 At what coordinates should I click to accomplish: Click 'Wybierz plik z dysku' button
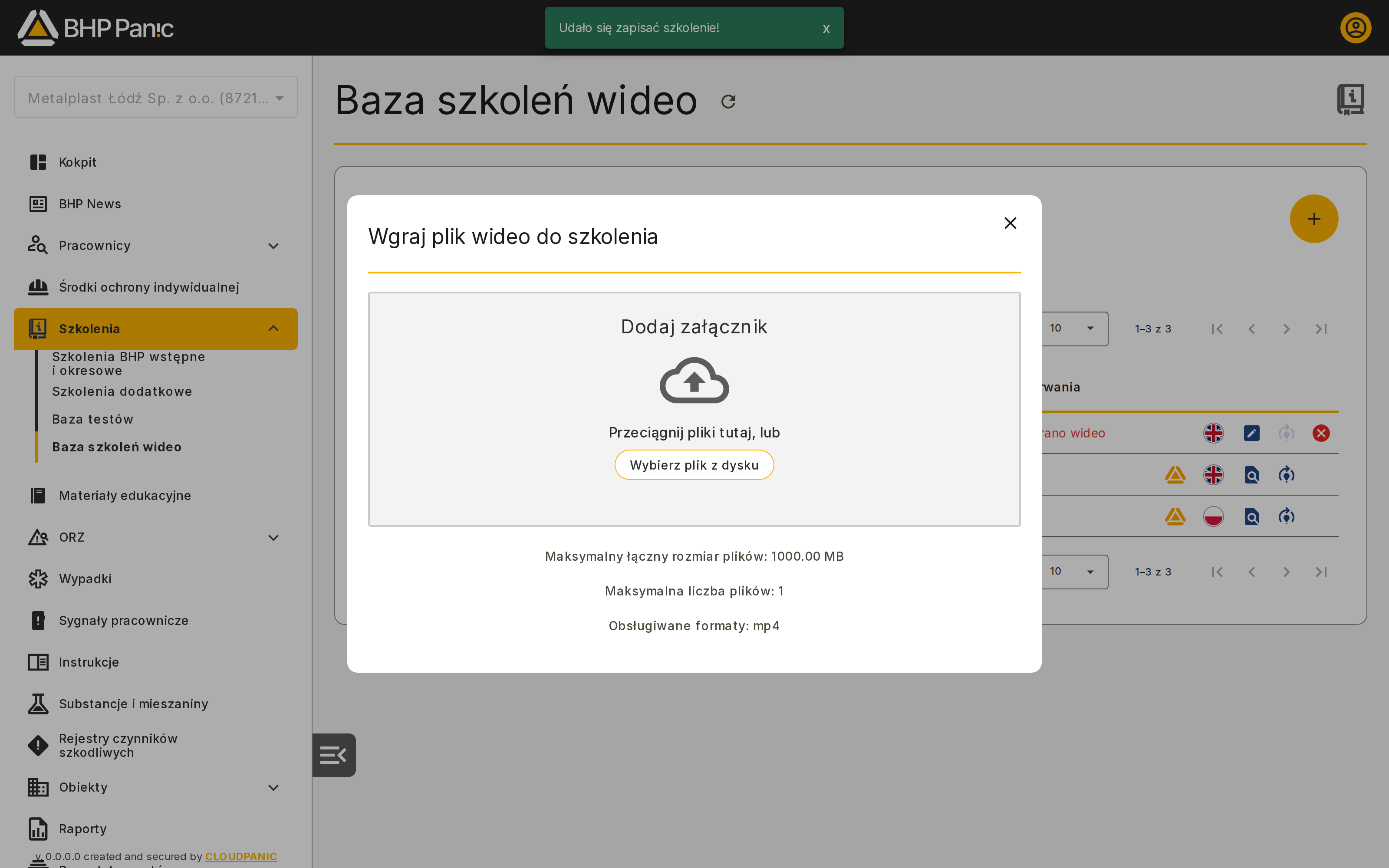[x=694, y=465]
